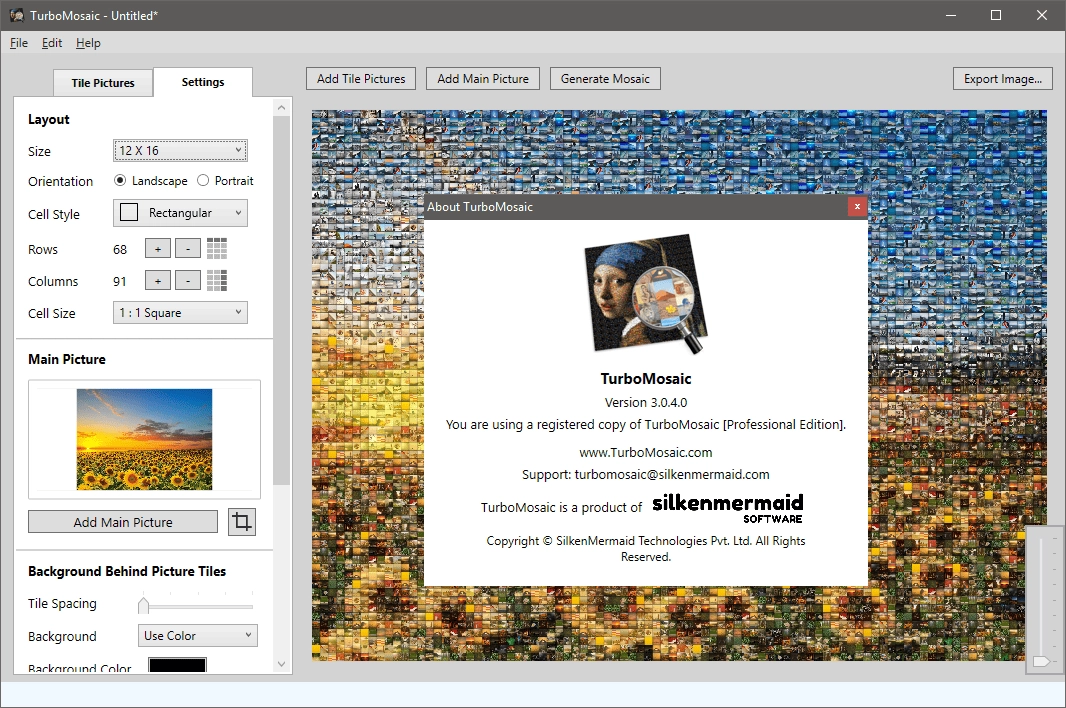Click the www.TurboMosaic.com link
1066x708 pixels.
pos(646,452)
